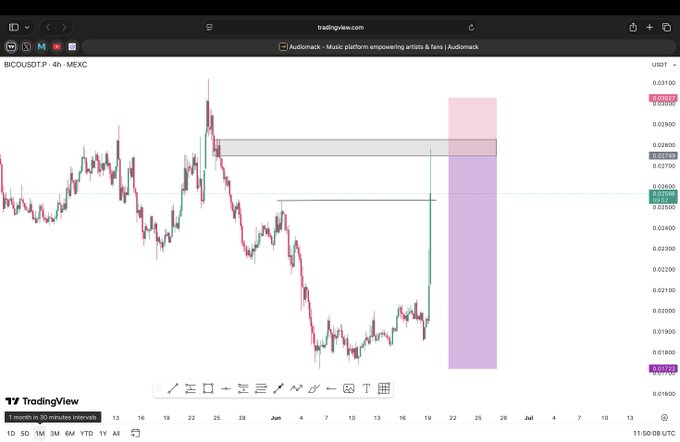680x442 pixels.
Task: Select the YTD range
Action: (86, 433)
